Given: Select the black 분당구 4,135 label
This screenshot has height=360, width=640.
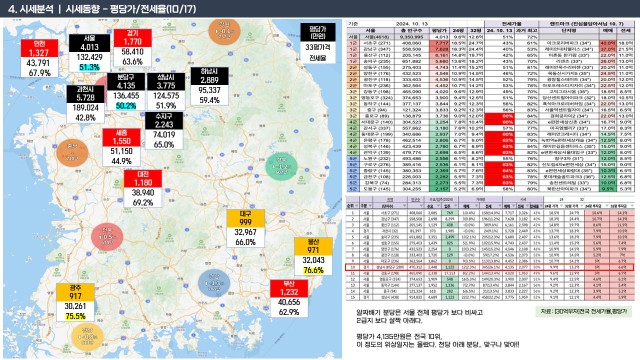Looking at the screenshot, I should point(126,82).
